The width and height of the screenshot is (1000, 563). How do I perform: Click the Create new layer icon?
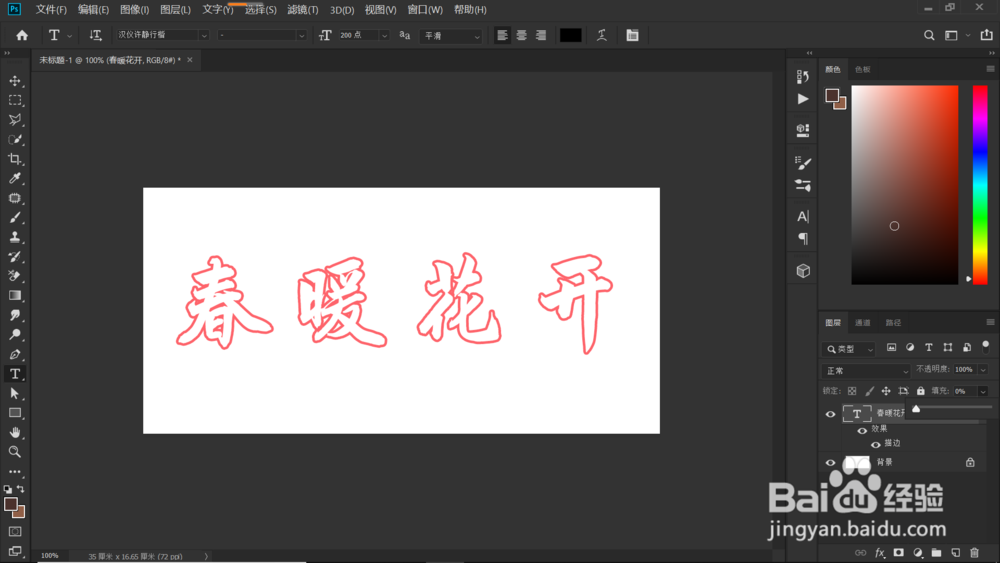tap(955, 553)
